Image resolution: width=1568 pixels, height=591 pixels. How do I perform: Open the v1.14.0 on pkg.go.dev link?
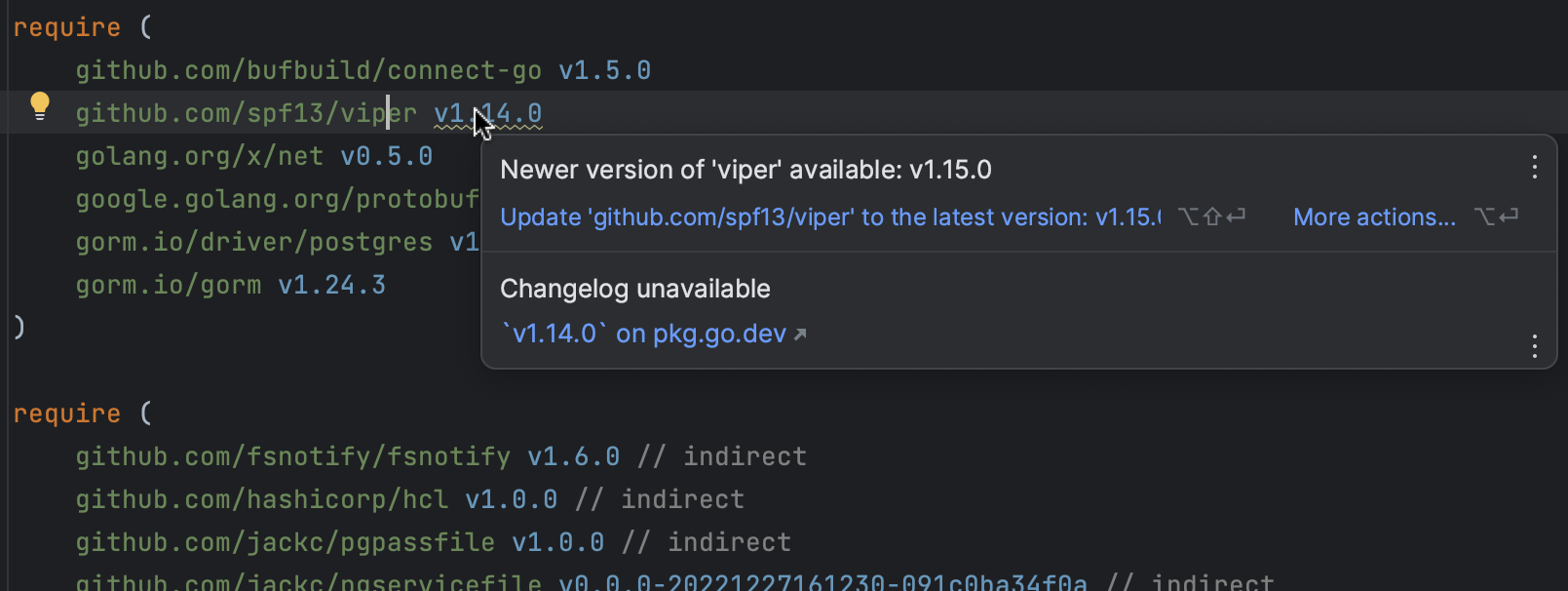coord(643,334)
